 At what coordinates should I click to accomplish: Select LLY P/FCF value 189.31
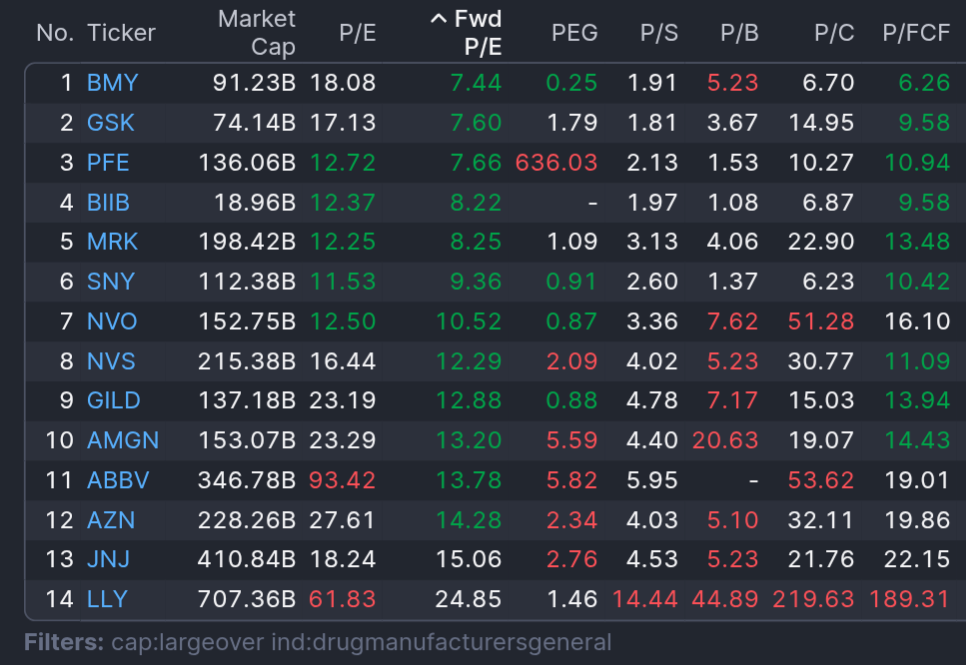pos(910,599)
